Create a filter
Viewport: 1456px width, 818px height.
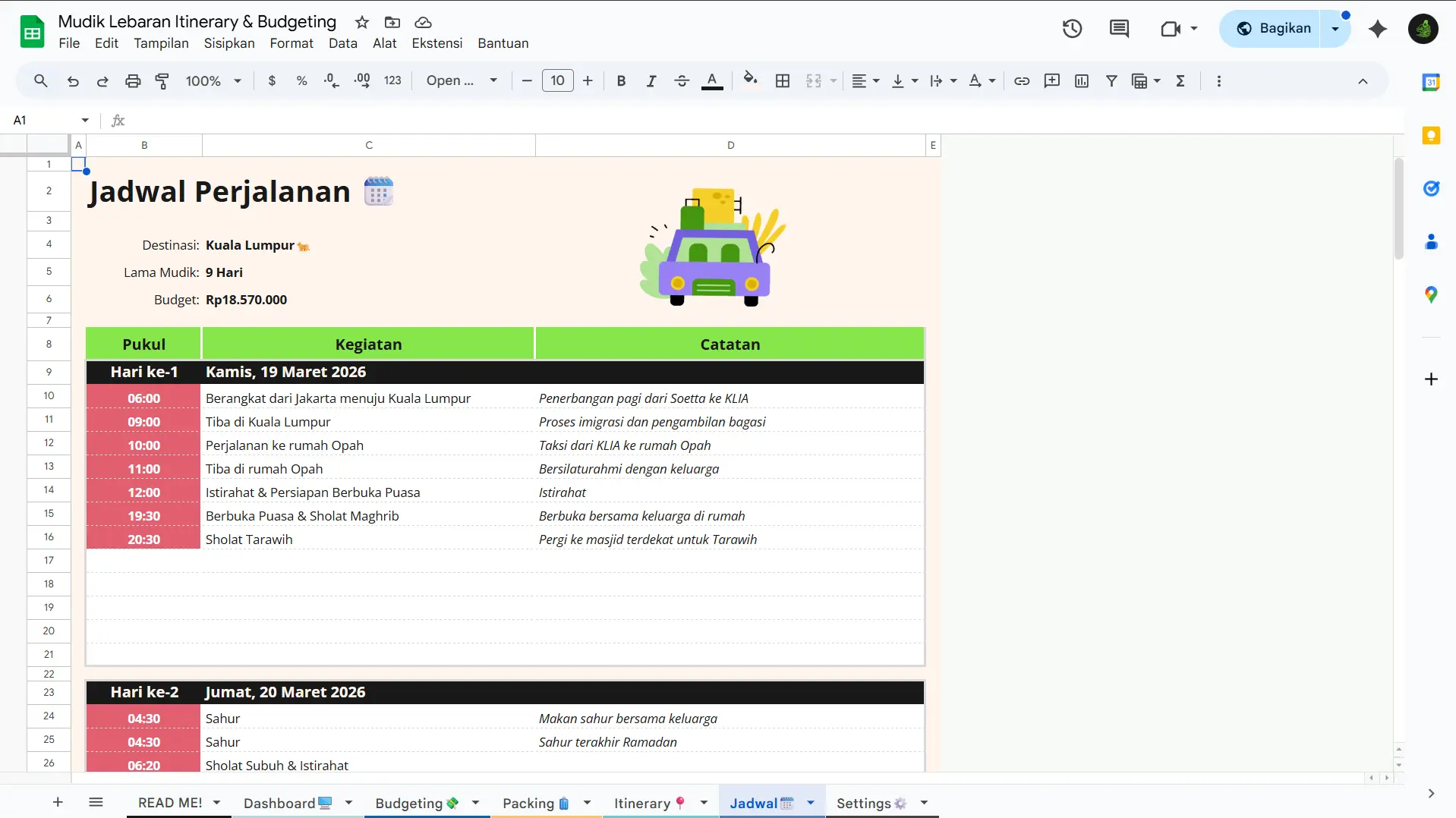tap(1111, 80)
